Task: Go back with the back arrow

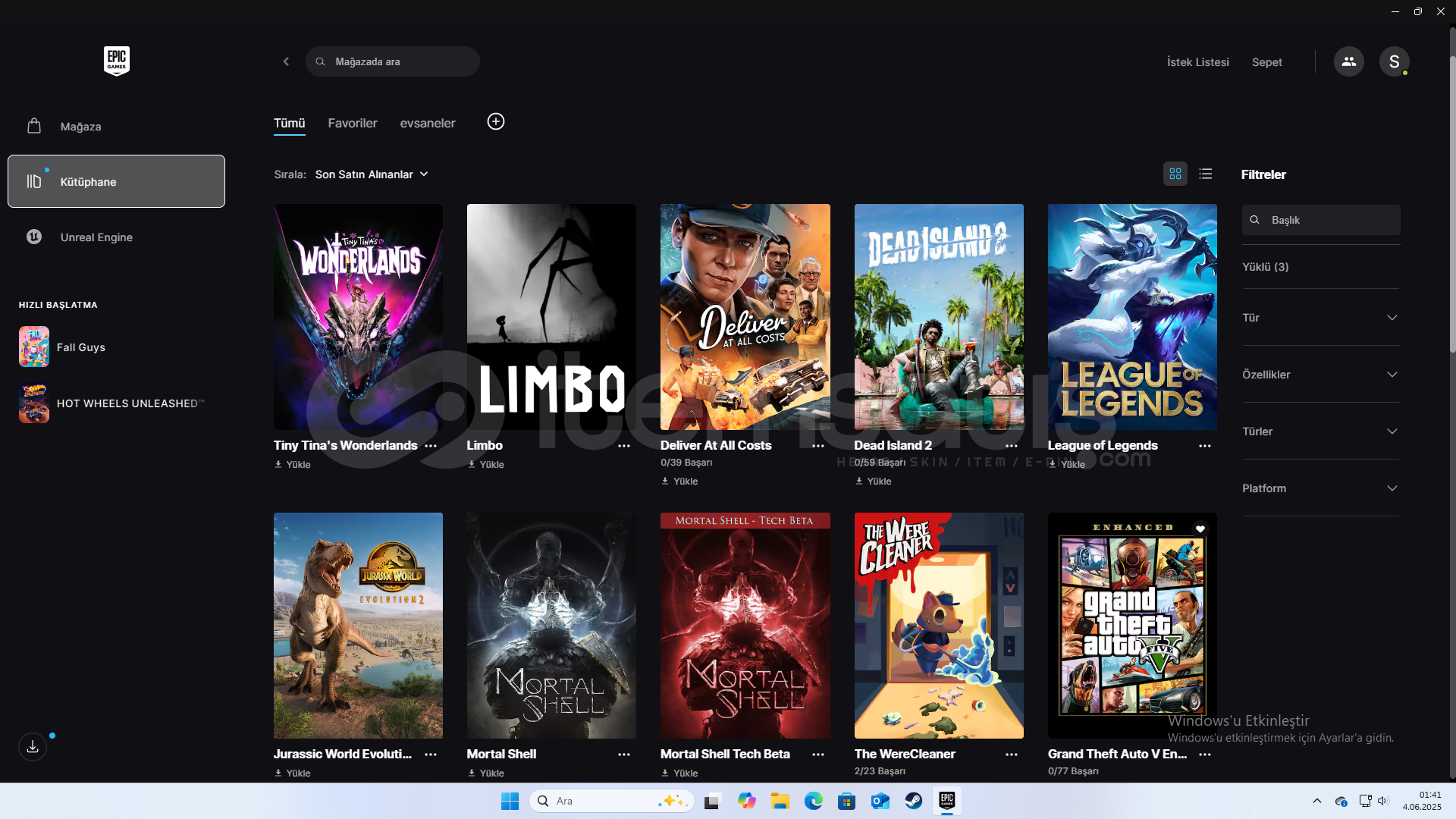Action: pos(286,61)
